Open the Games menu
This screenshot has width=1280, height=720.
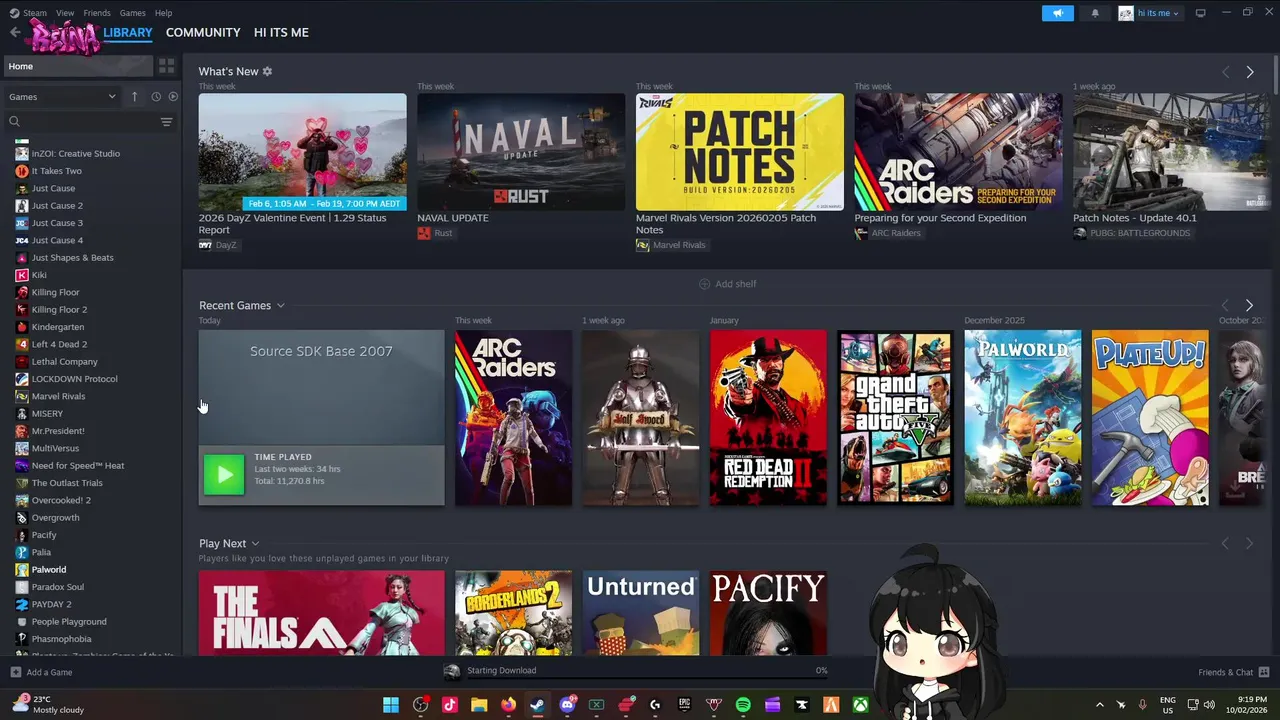[x=132, y=13]
